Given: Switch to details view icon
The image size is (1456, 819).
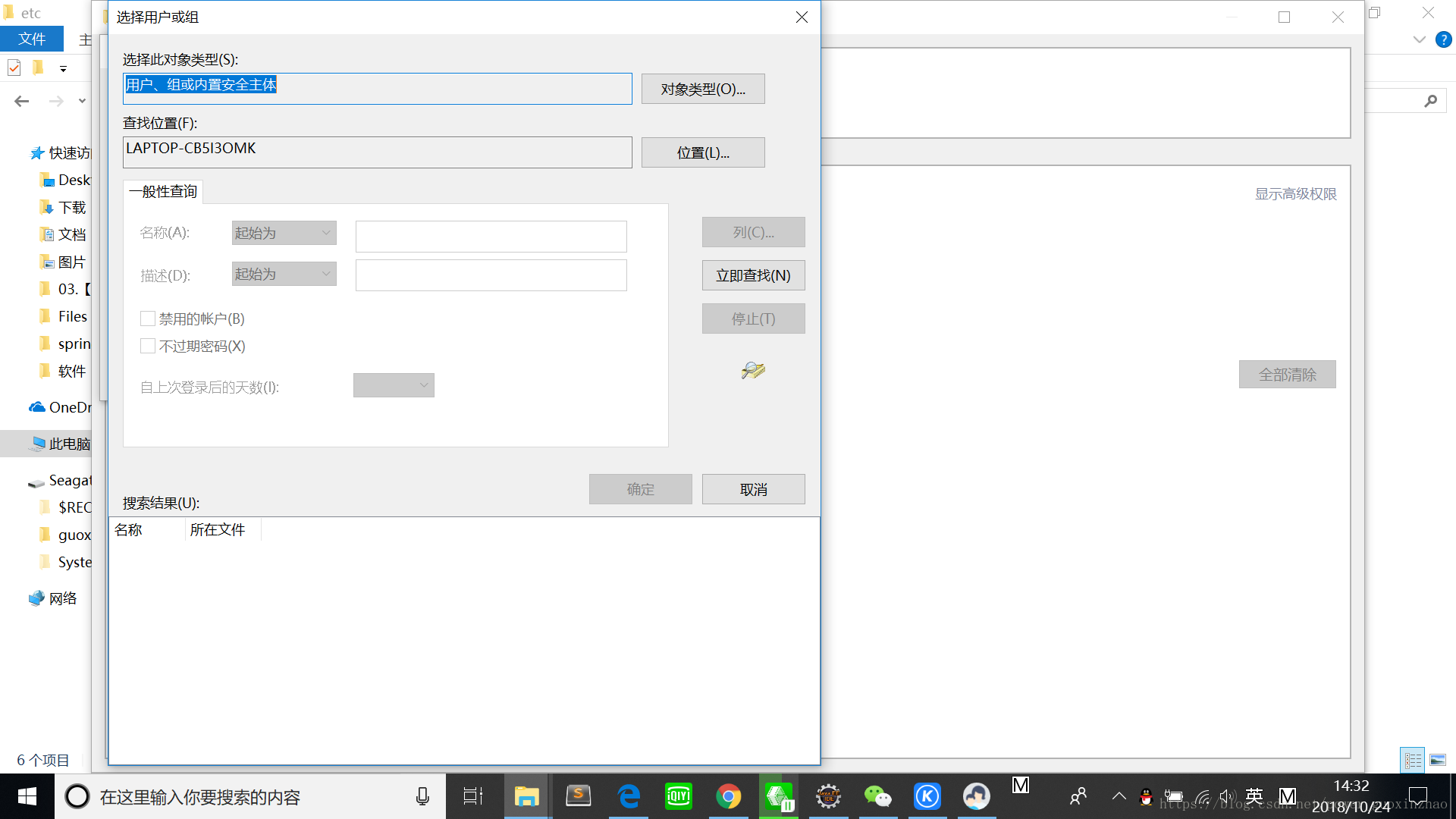Looking at the screenshot, I should pyautogui.click(x=1413, y=760).
